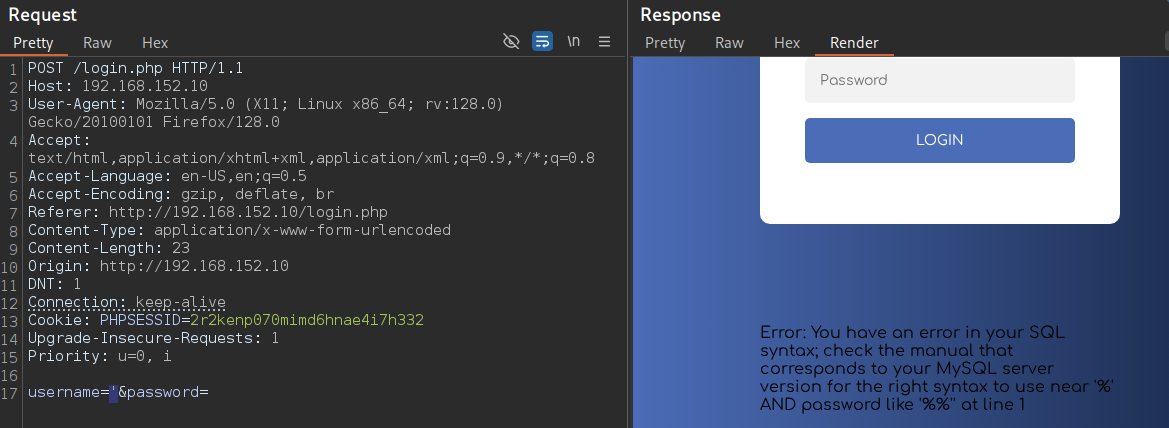The height and width of the screenshot is (428, 1169).
Task: Show the Response Hex tab
Action: (x=787, y=43)
